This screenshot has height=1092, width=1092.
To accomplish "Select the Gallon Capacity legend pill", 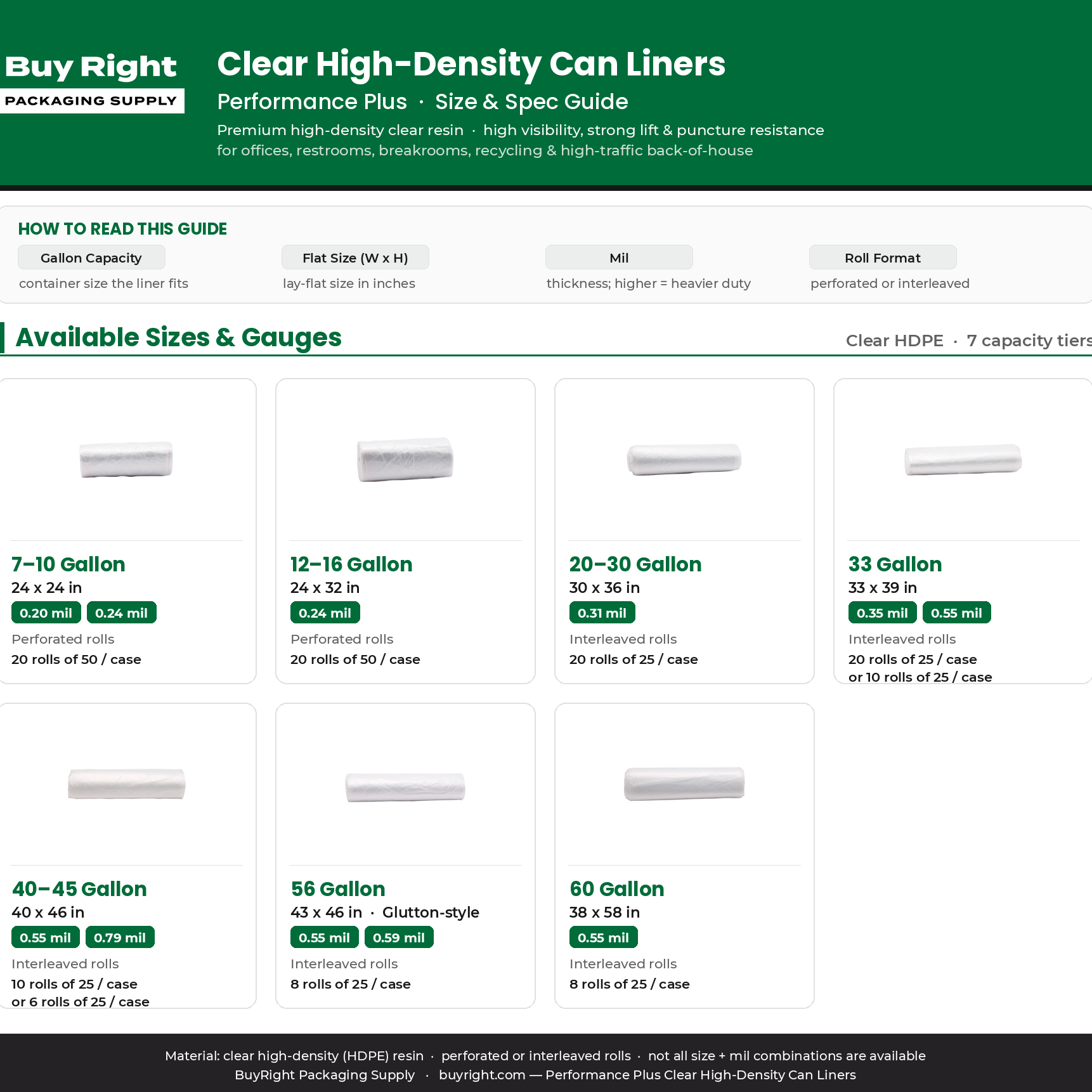I will click(x=91, y=257).
